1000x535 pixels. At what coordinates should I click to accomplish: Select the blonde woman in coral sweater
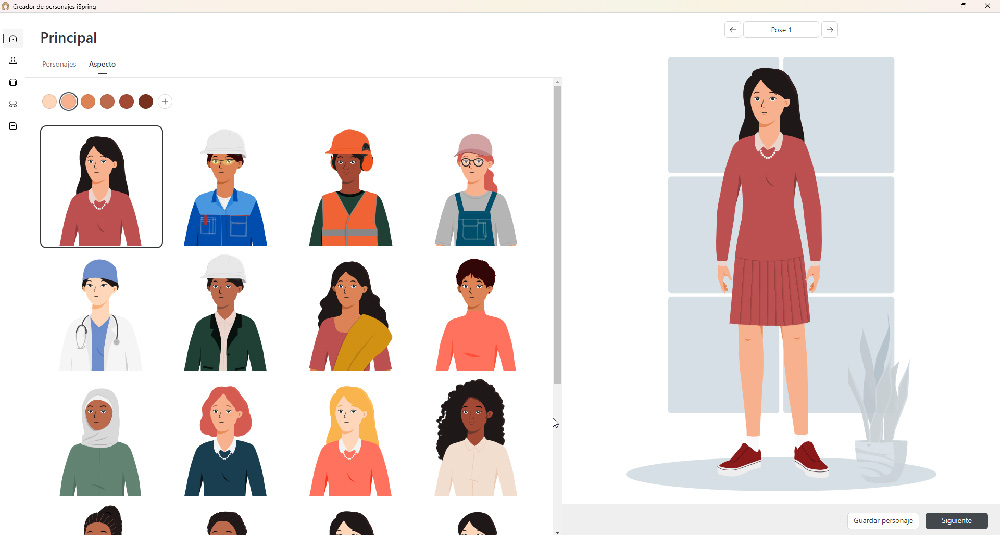click(x=350, y=441)
